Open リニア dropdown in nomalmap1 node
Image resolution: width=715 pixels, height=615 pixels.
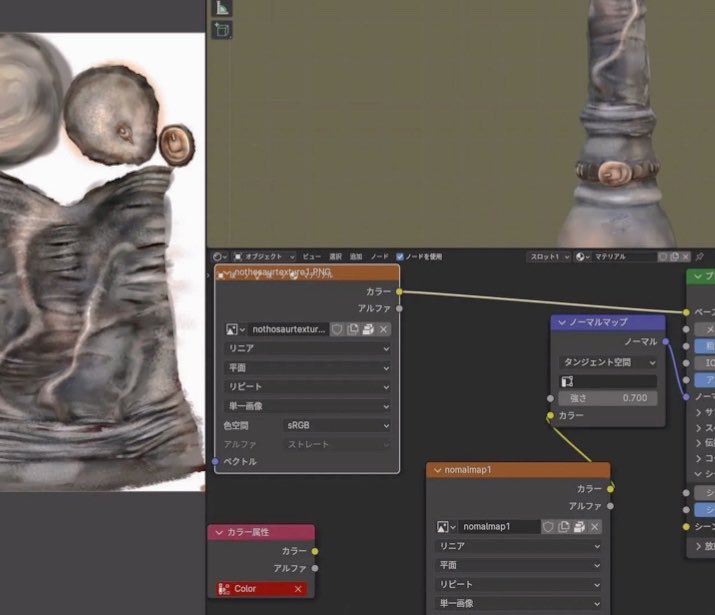[x=518, y=546]
